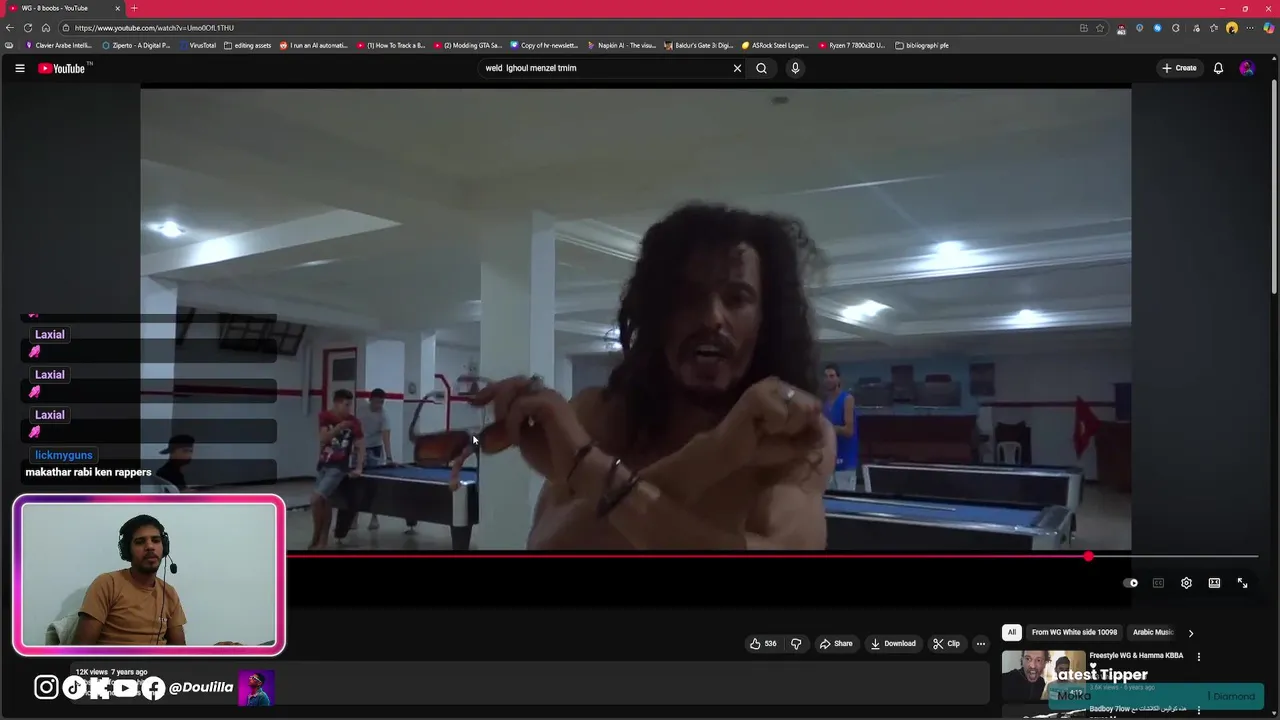Open Napkin AI bookmark
Image resolution: width=1280 pixels, height=720 pixels.
coord(622,45)
